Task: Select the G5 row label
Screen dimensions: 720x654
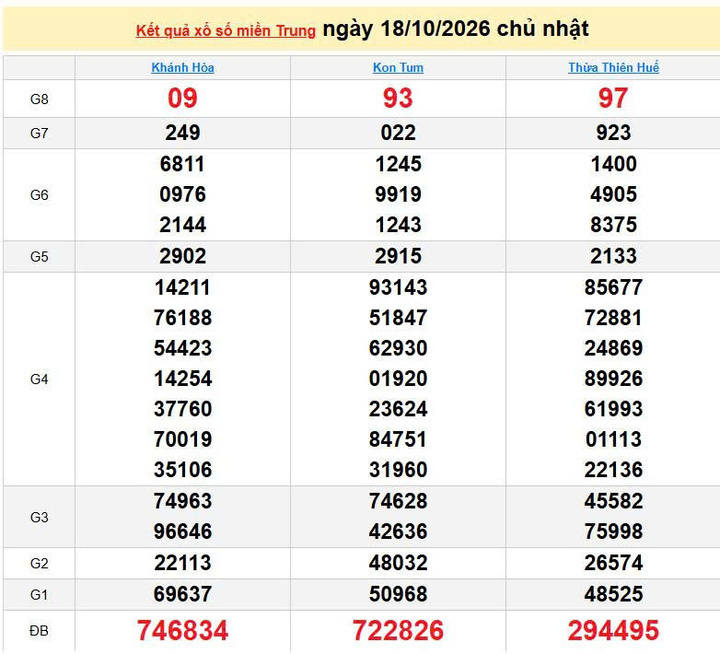Action: tap(39, 256)
